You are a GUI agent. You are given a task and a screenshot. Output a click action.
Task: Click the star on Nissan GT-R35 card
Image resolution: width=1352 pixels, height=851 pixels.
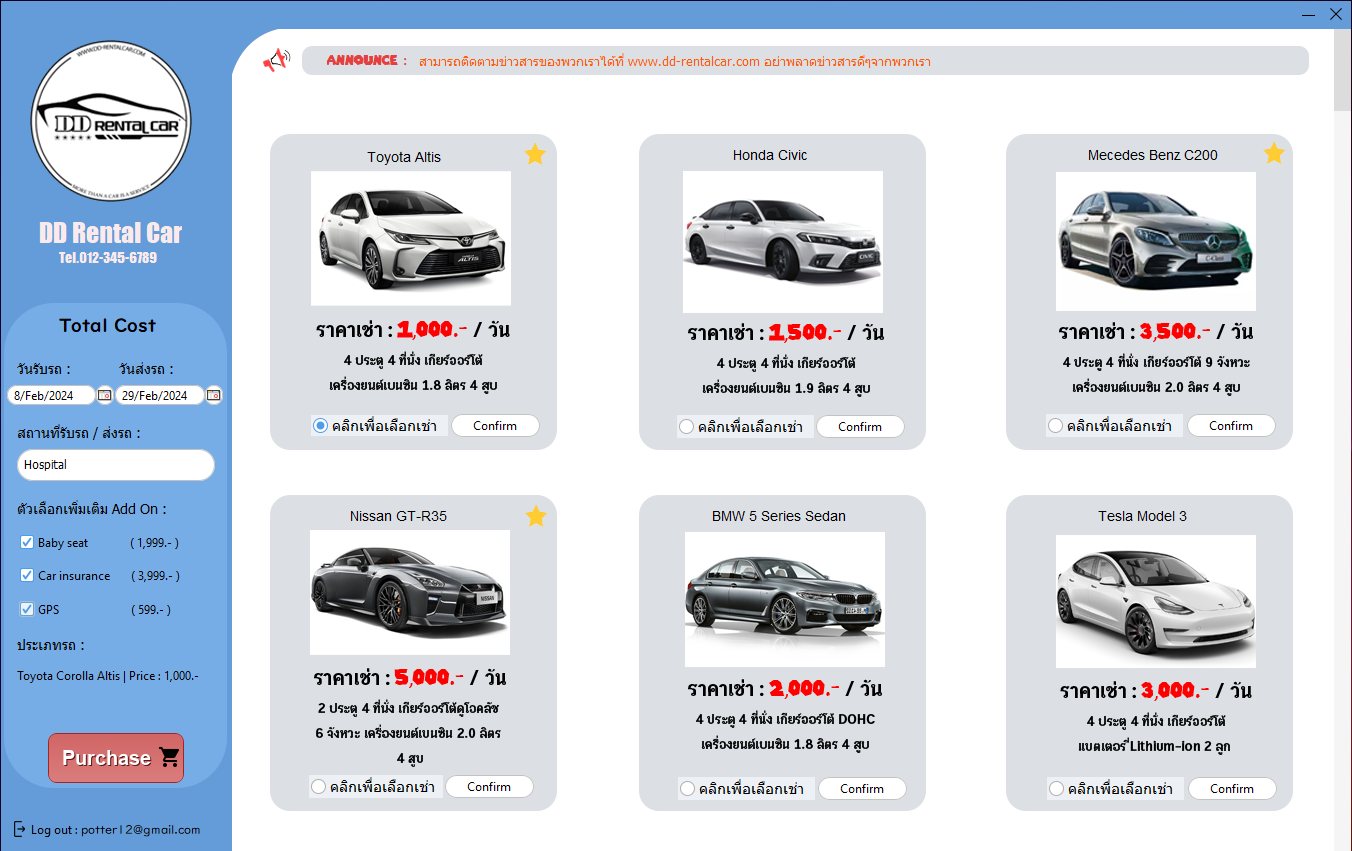(x=536, y=516)
